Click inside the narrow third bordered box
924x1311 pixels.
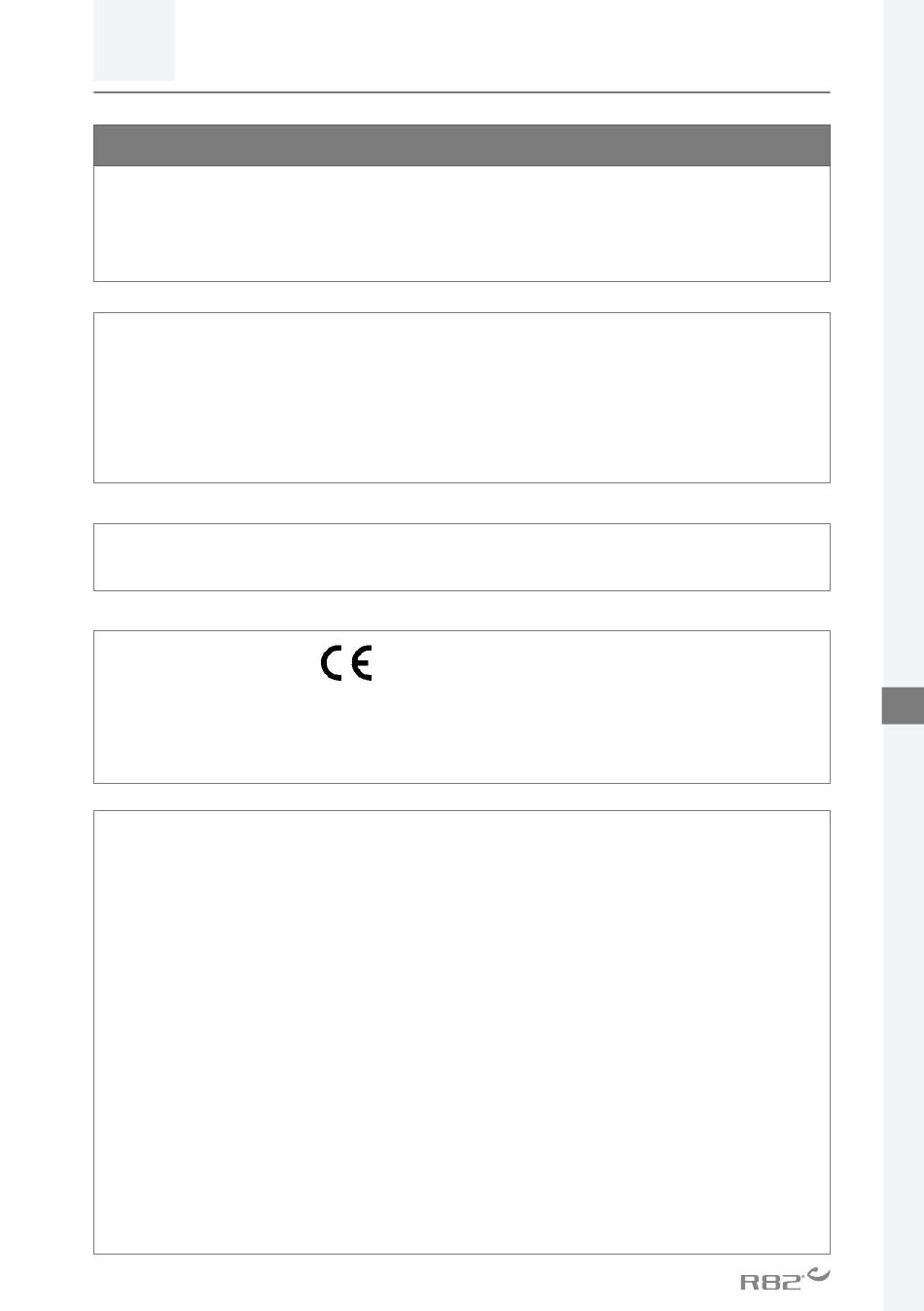[462, 557]
